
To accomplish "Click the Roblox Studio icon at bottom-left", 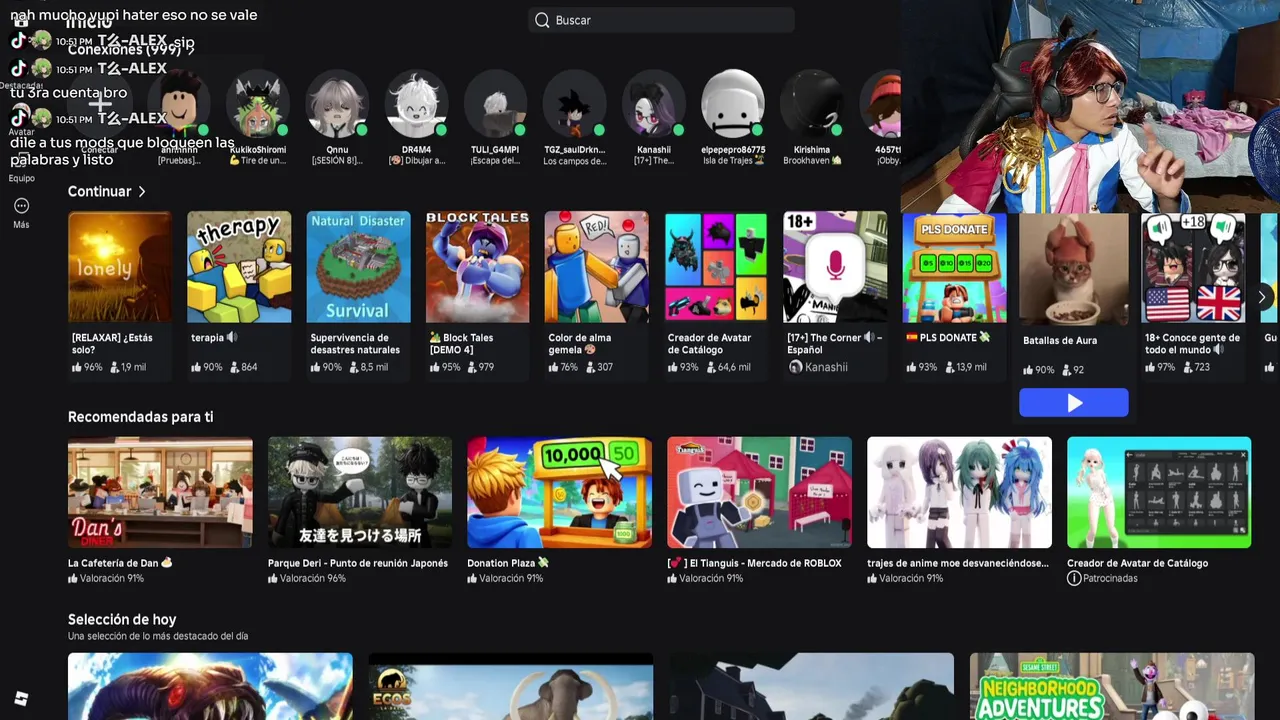I will pyautogui.click(x=21, y=699).
